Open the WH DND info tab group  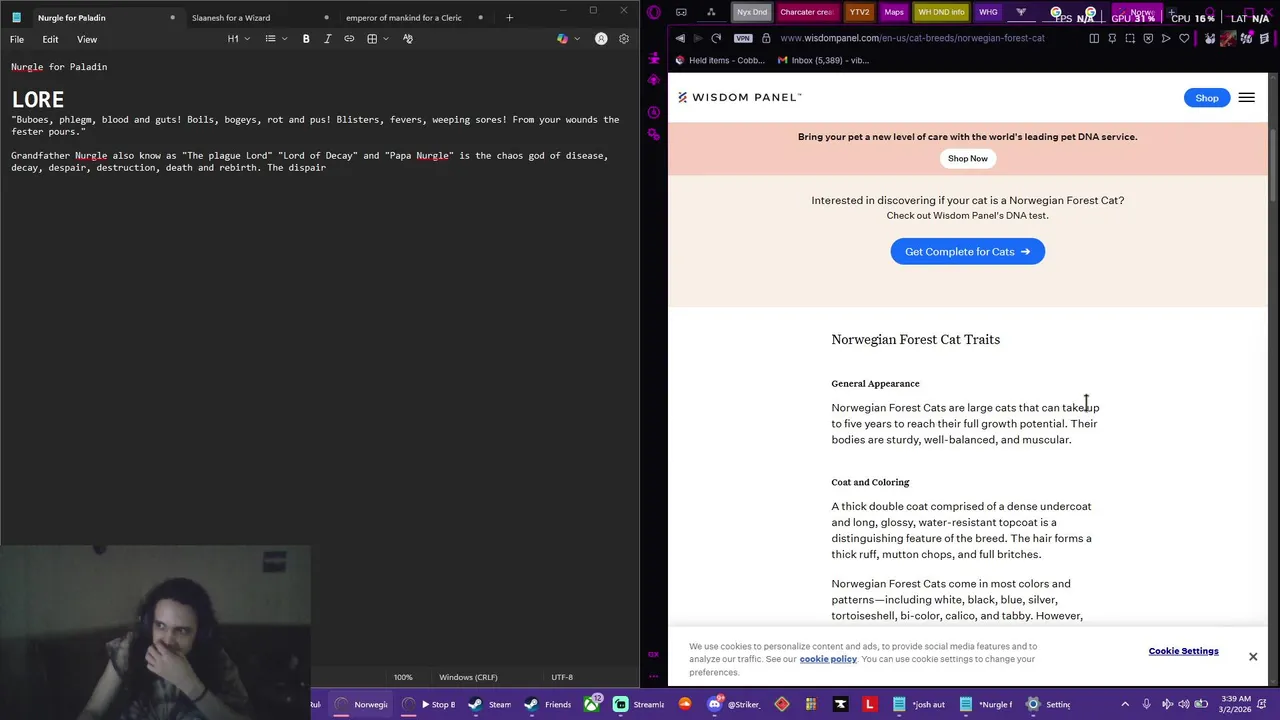(x=941, y=12)
